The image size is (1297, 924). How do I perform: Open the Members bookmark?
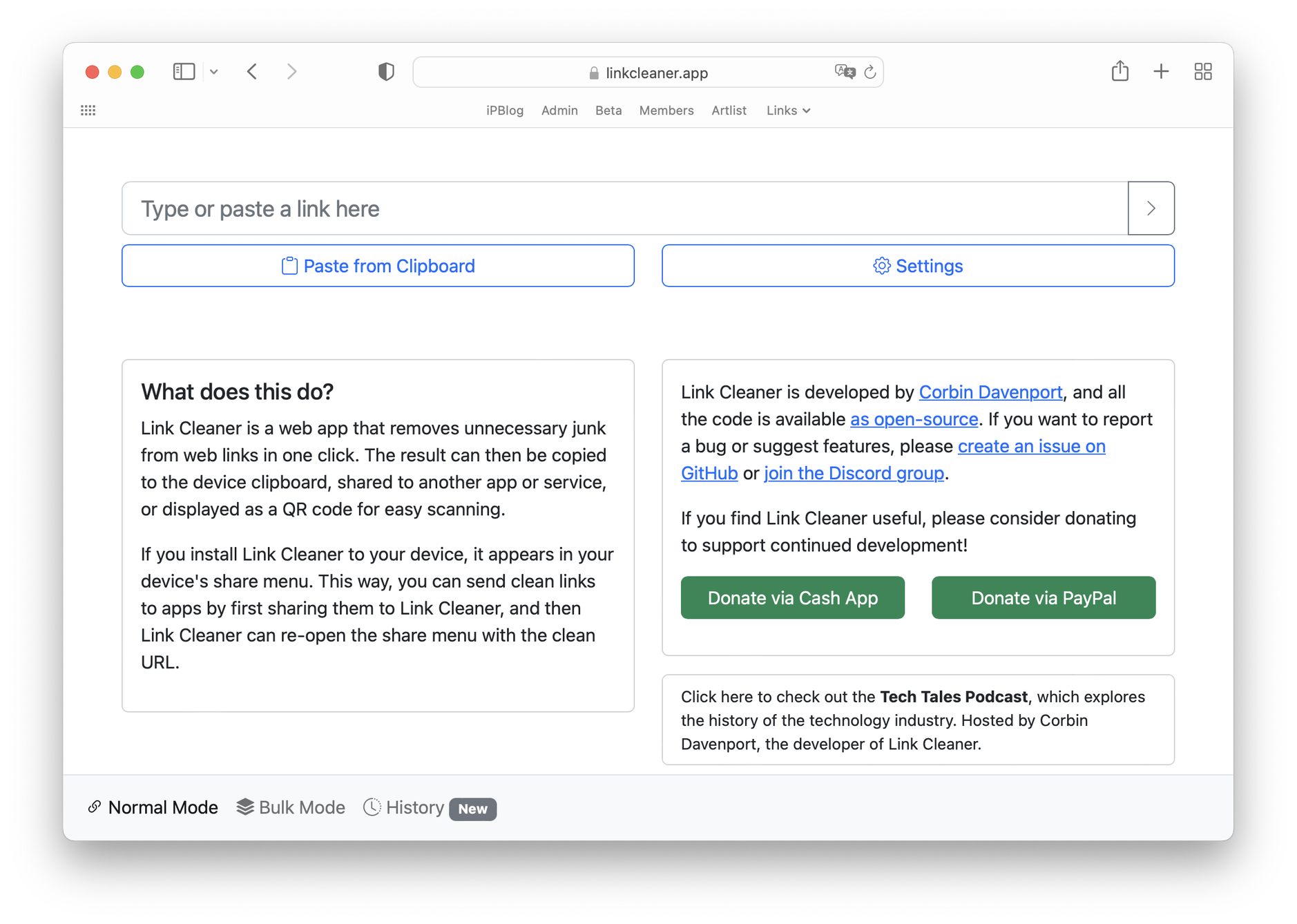point(666,110)
